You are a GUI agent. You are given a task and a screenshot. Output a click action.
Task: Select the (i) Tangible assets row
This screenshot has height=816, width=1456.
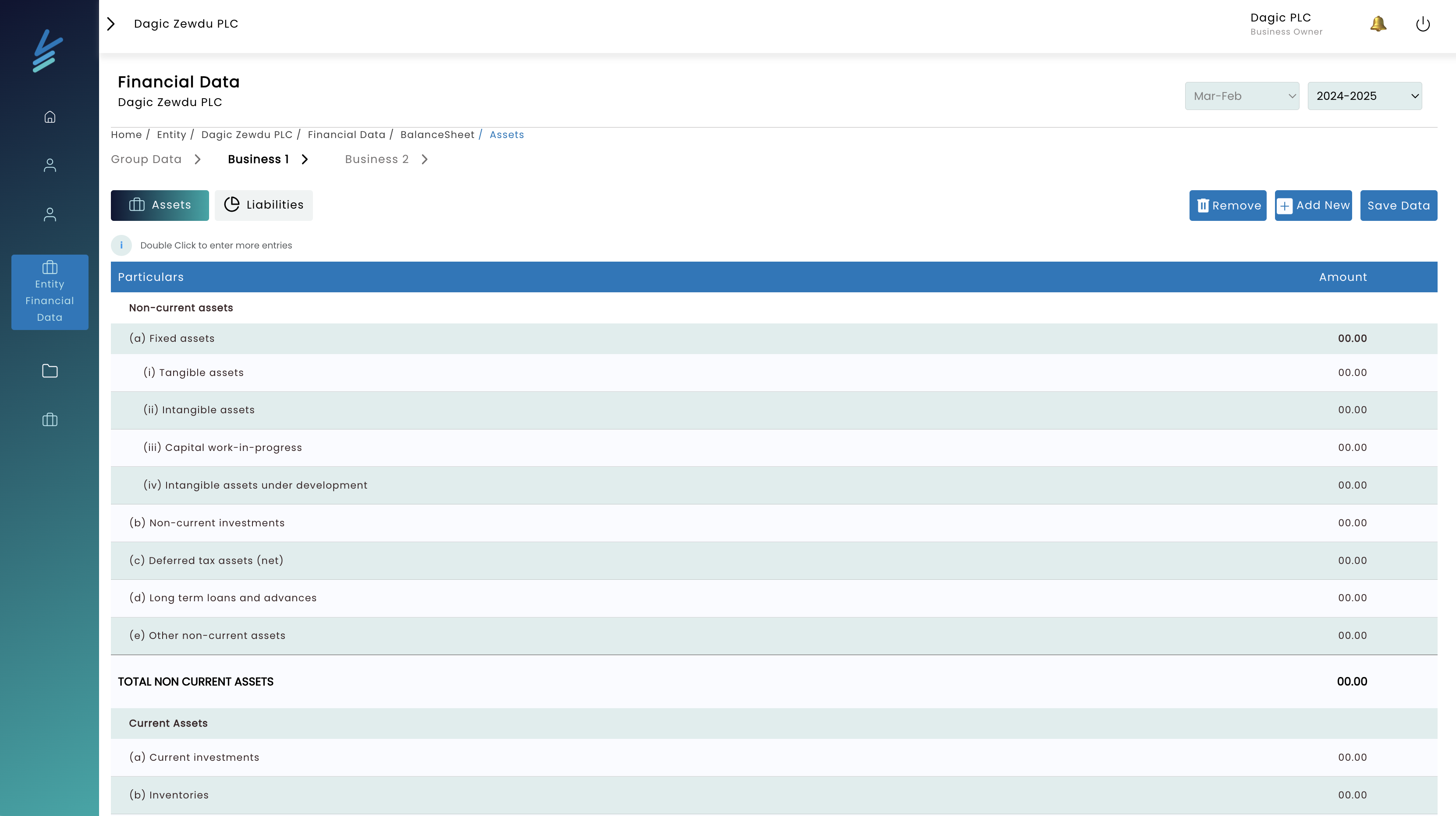coord(774,373)
